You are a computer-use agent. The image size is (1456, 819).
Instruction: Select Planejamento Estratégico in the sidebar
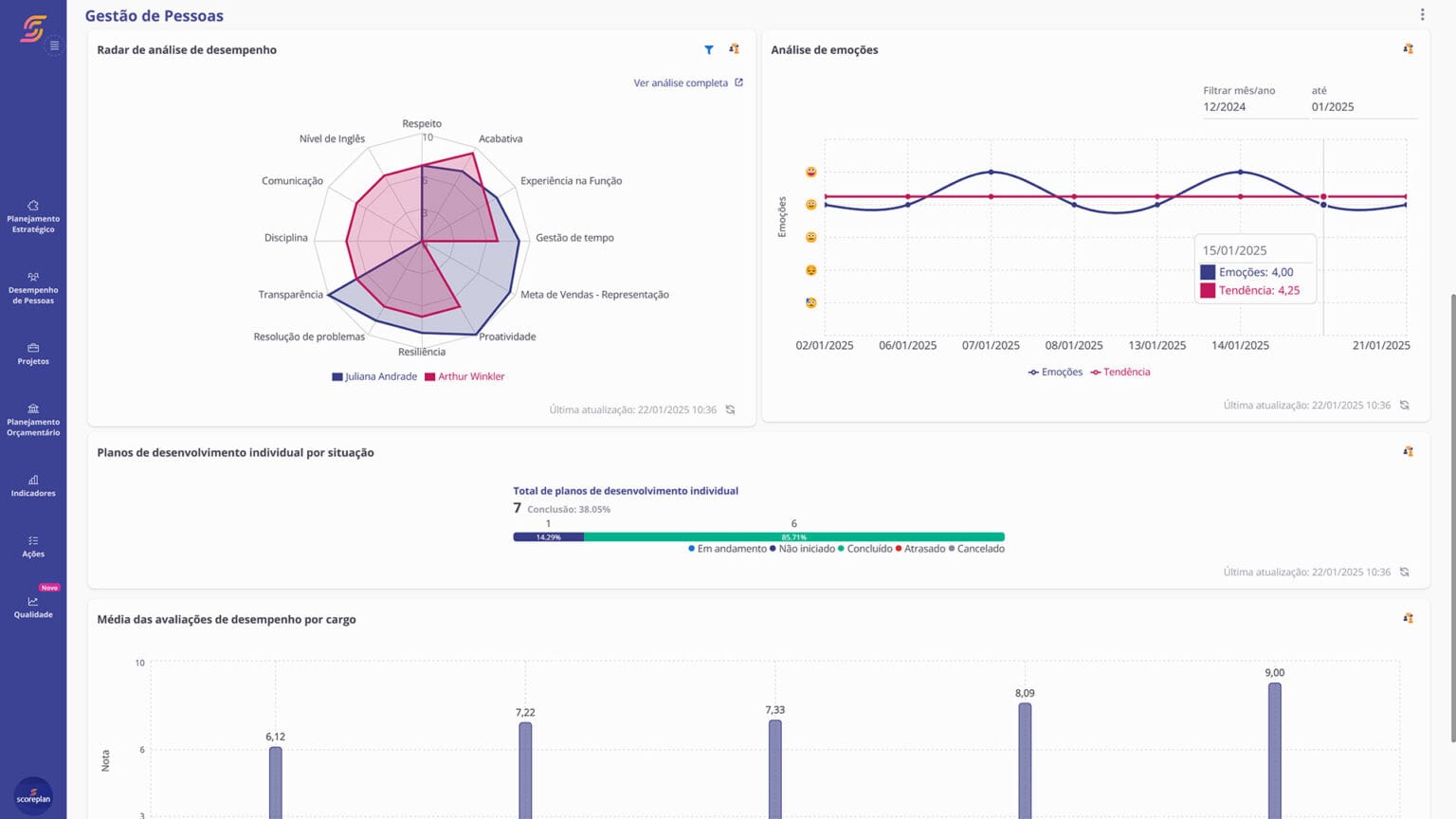[33, 216]
